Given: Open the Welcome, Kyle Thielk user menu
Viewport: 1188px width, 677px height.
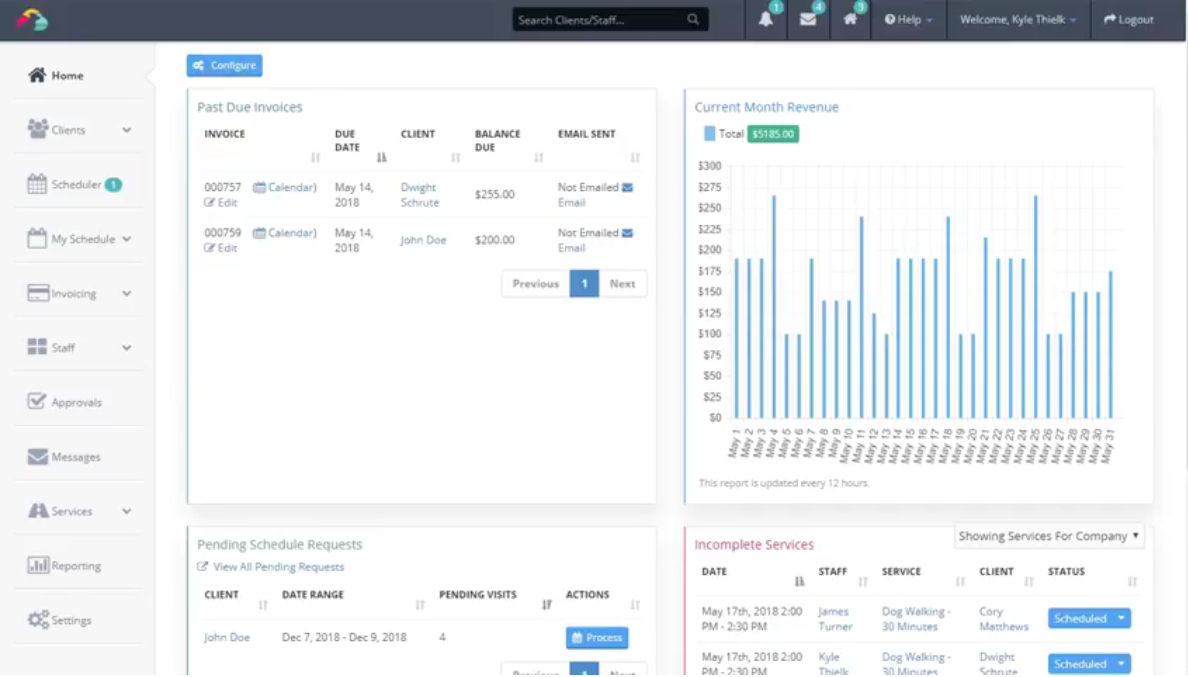Looking at the screenshot, I should [1018, 20].
